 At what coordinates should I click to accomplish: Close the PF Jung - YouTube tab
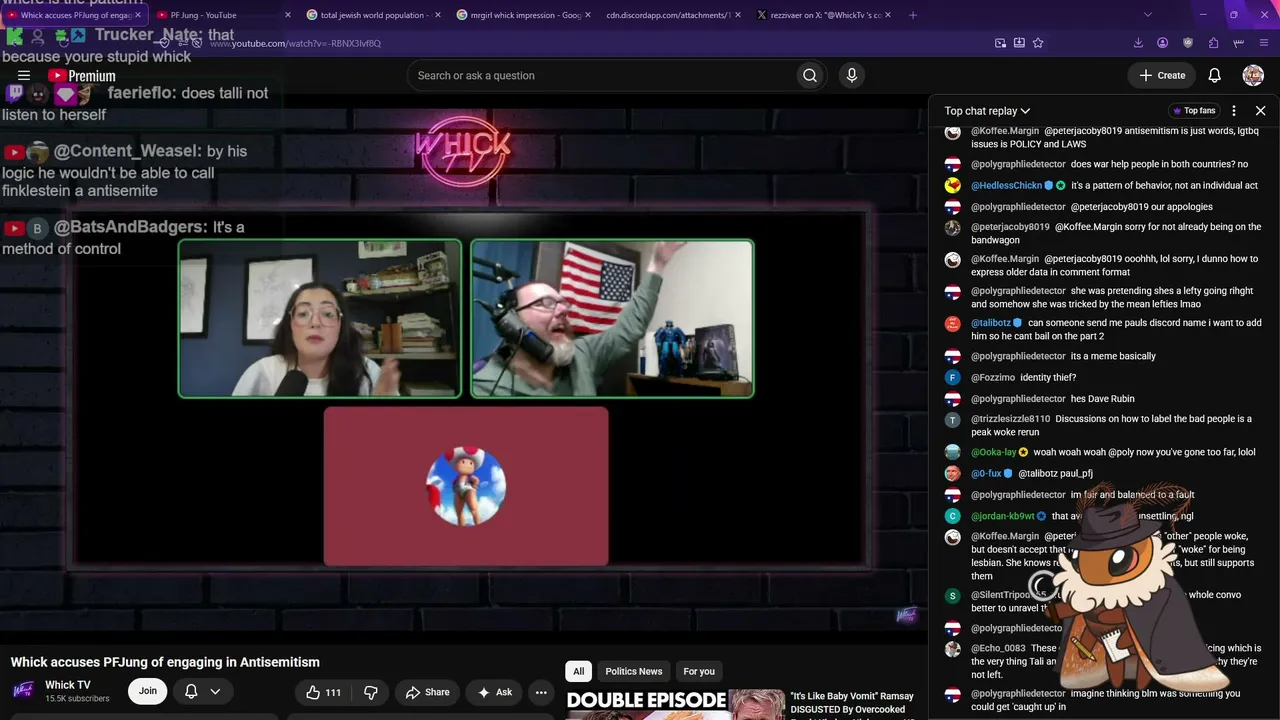tap(288, 15)
